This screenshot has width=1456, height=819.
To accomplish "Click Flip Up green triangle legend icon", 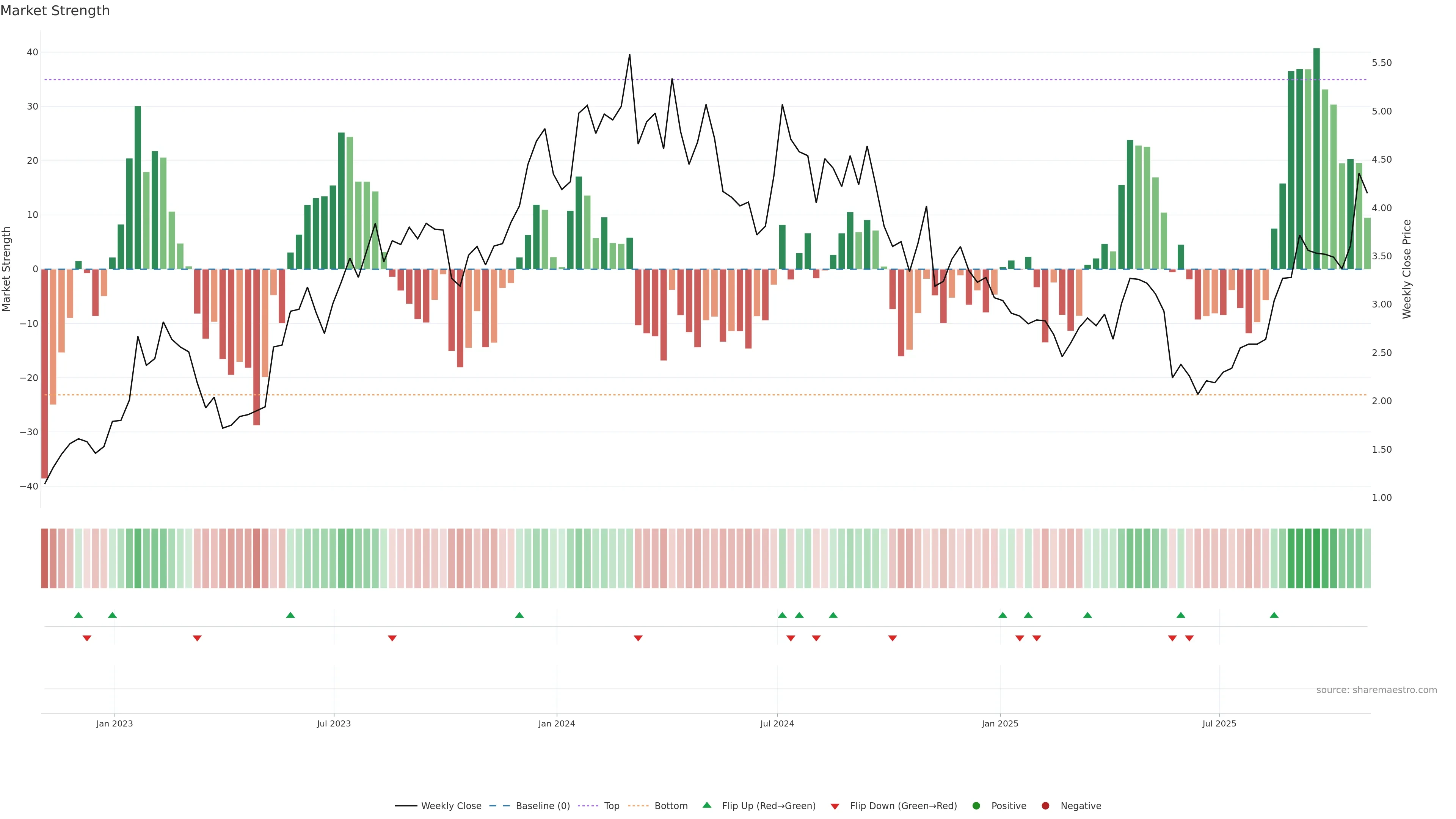I will (x=706, y=805).
